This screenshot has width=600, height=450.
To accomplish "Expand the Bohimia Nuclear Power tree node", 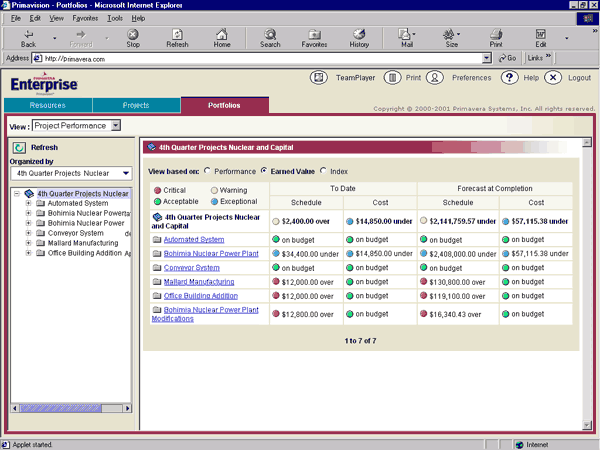I will click(x=28, y=223).
